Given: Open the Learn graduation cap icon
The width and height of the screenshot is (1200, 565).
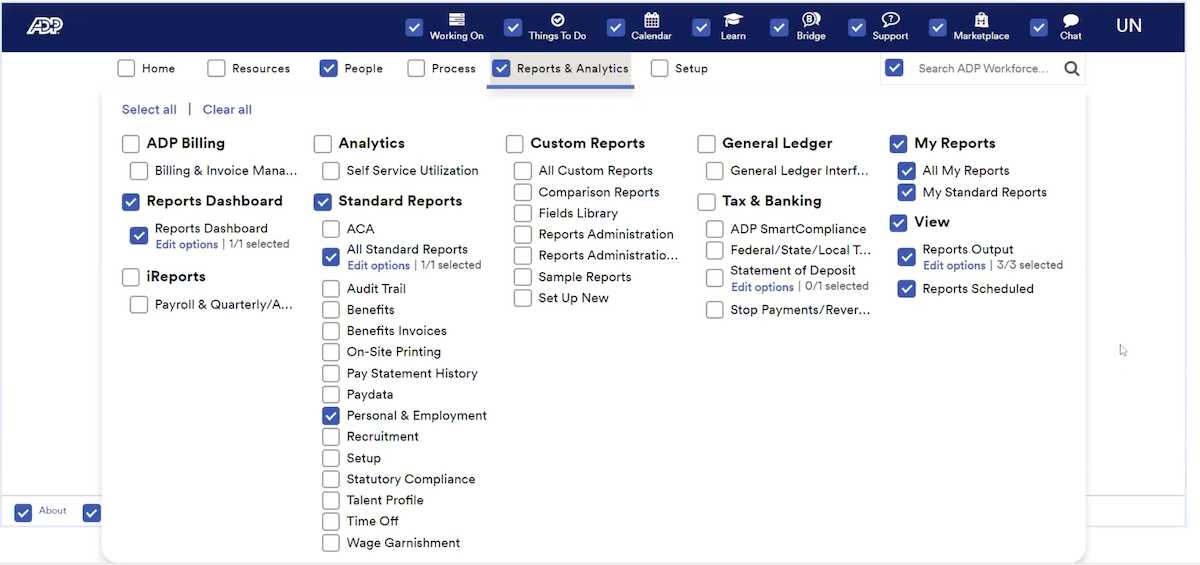Looking at the screenshot, I should tap(733, 20).
